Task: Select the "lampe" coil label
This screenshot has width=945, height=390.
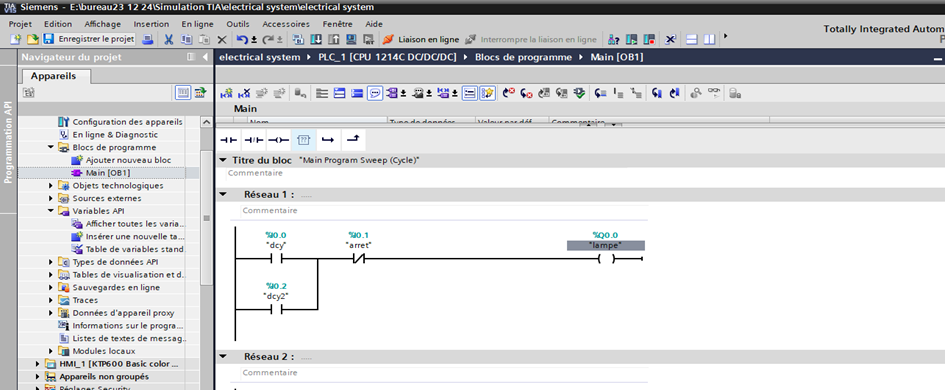Action: tap(606, 246)
